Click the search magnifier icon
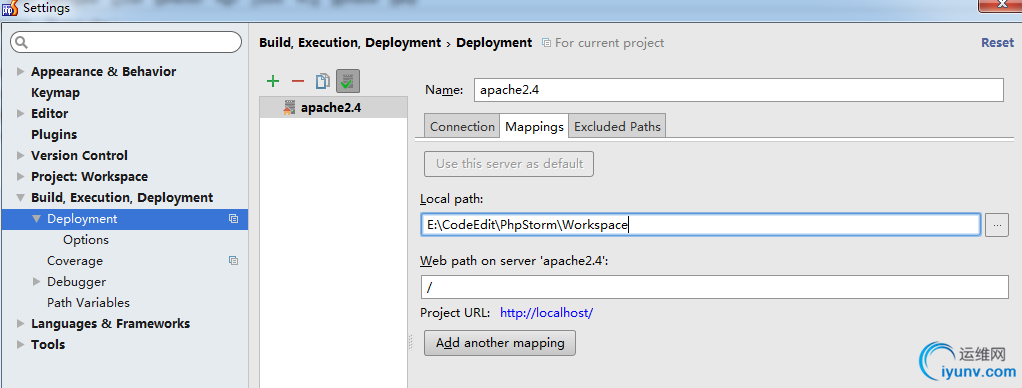The height and width of the screenshot is (388, 1022). click(22, 43)
